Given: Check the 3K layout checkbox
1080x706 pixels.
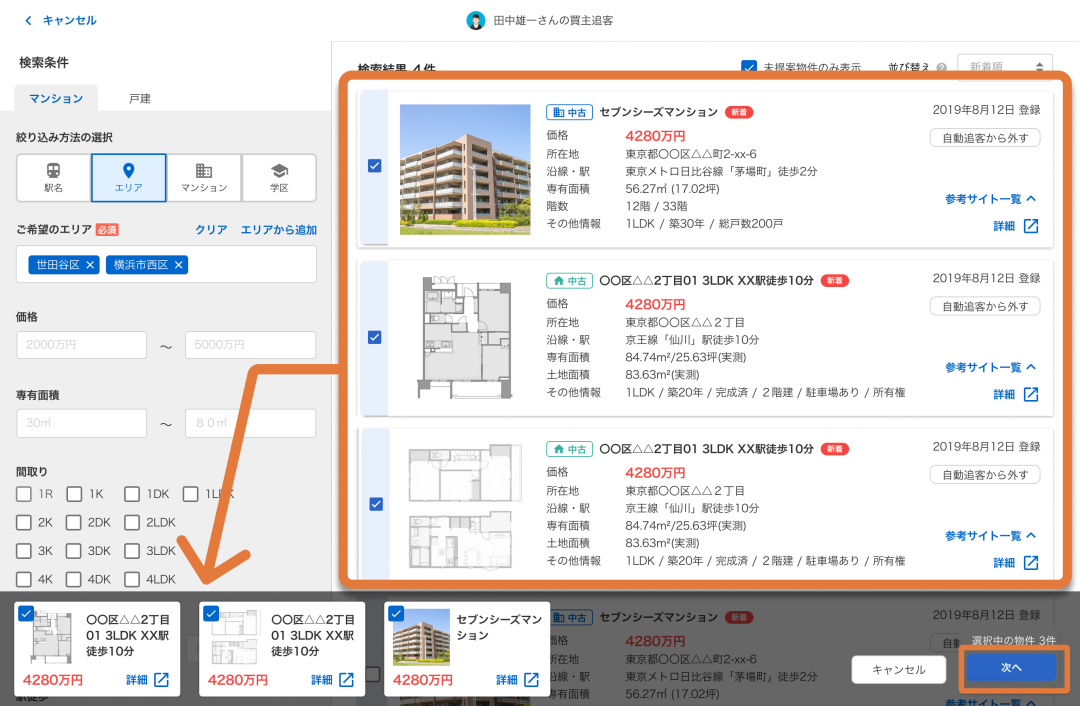Looking at the screenshot, I should point(24,551).
